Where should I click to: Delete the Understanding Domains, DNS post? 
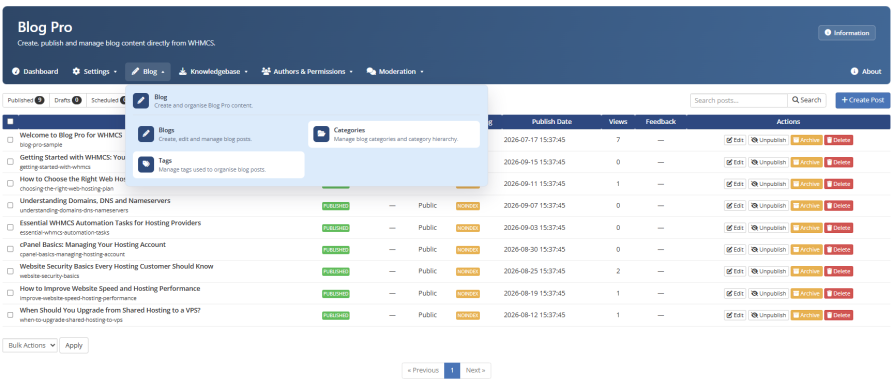click(x=839, y=206)
